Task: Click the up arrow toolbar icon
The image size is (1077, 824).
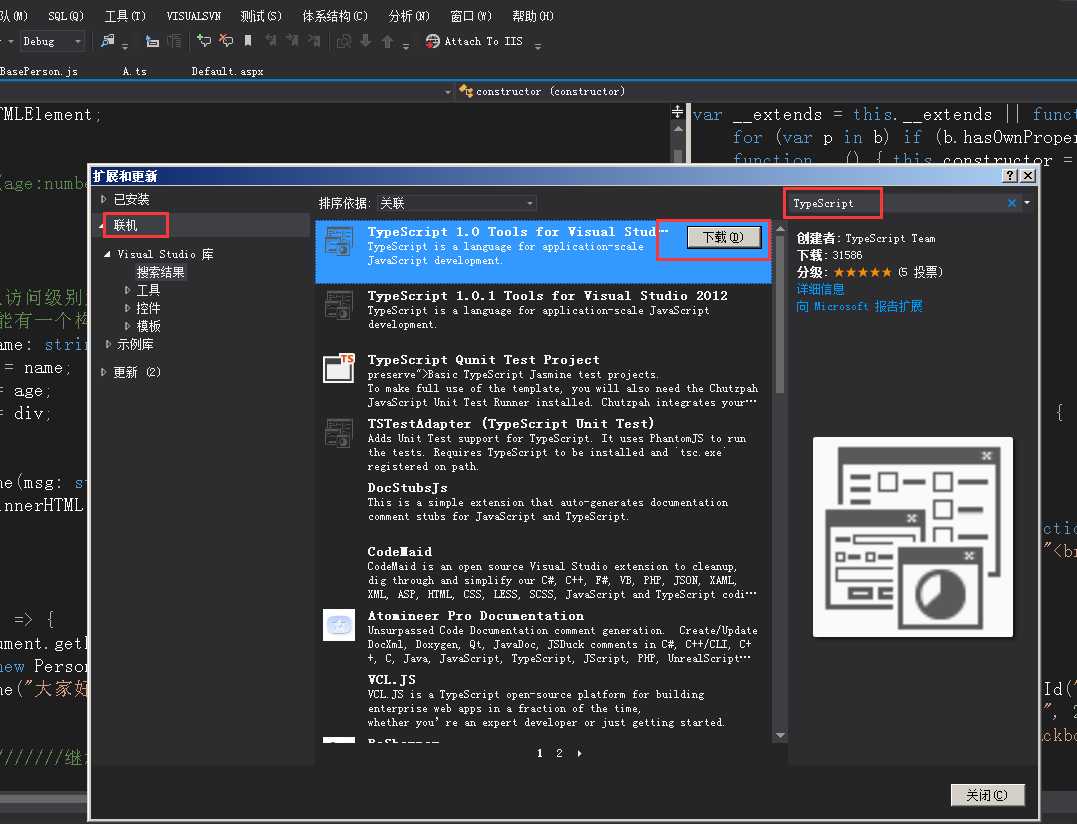Action: coord(387,41)
